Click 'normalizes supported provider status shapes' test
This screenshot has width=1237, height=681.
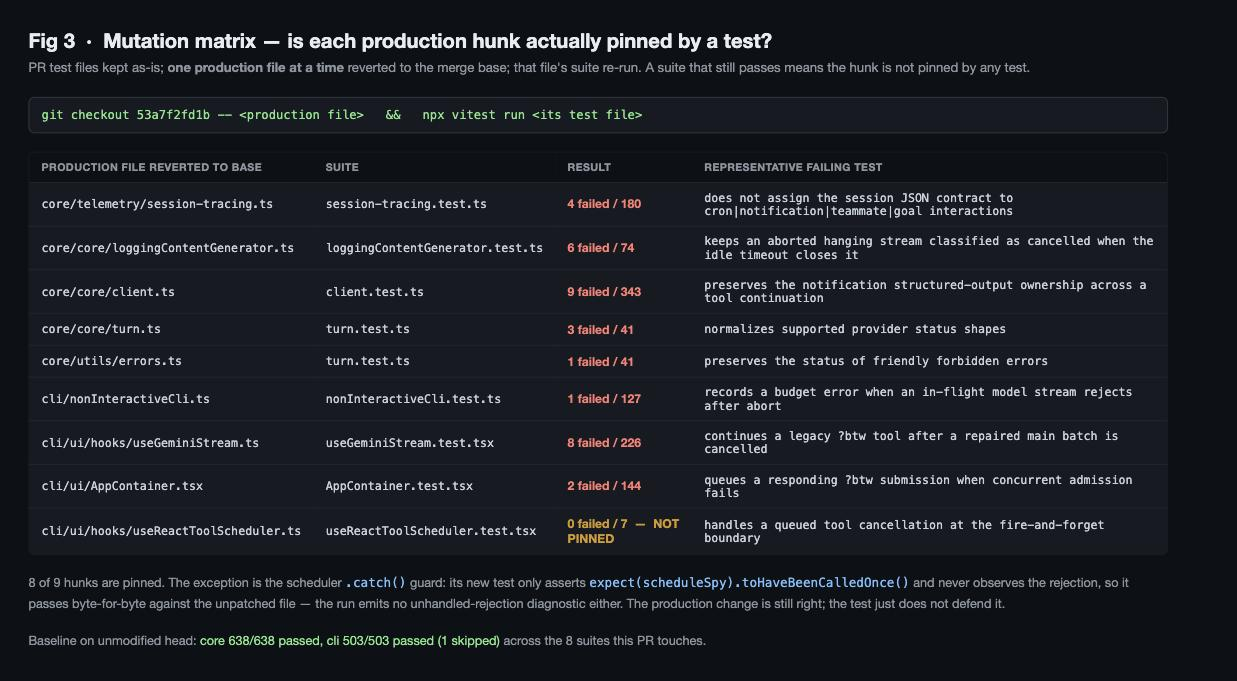855,329
